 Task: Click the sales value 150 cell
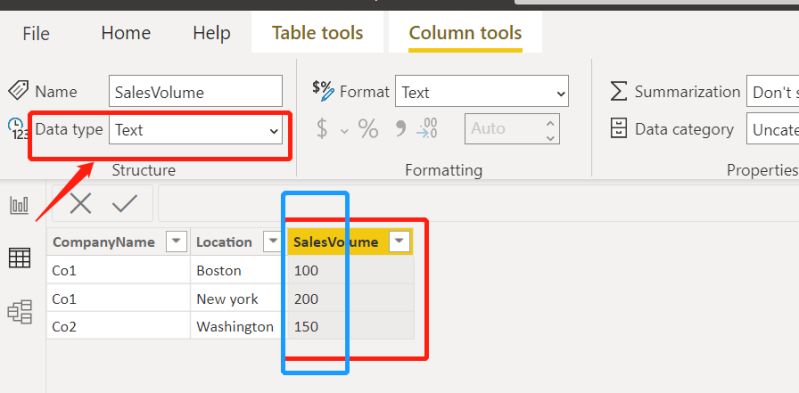pyautogui.click(x=351, y=326)
